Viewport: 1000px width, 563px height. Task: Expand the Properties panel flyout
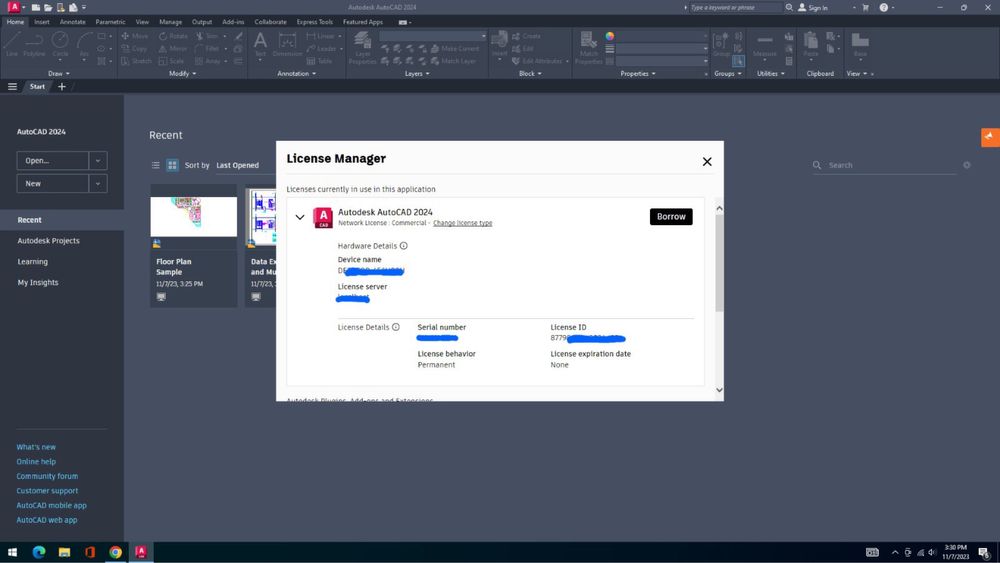638,74
